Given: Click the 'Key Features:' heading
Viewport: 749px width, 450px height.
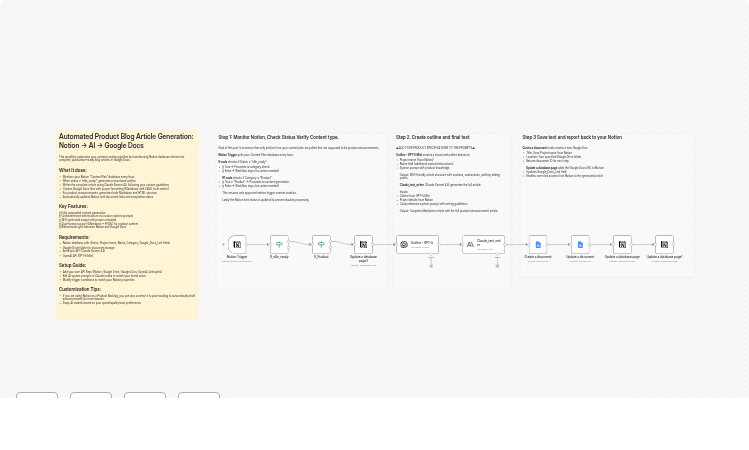Looking at the screenshot, I should [73, 206].
